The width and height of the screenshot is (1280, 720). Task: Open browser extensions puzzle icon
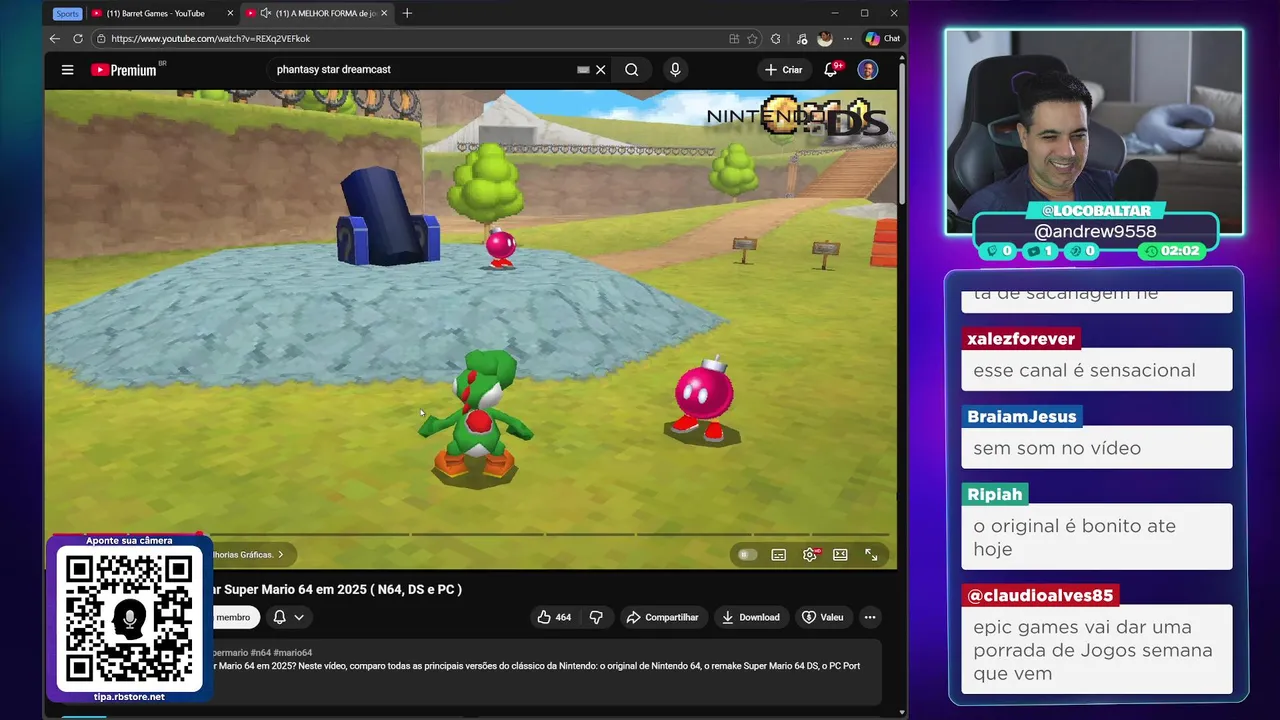776,39
